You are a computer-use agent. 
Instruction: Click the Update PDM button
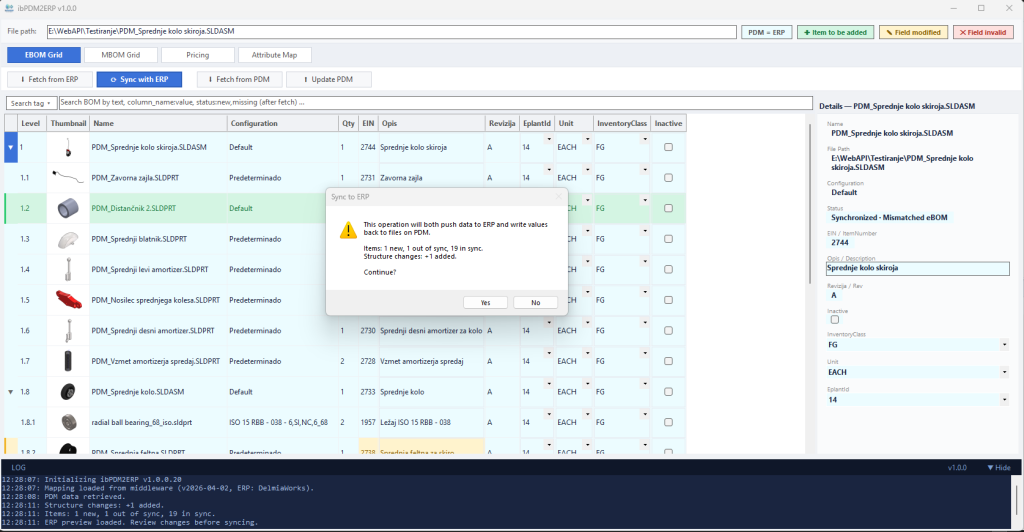tap(329, 80)
